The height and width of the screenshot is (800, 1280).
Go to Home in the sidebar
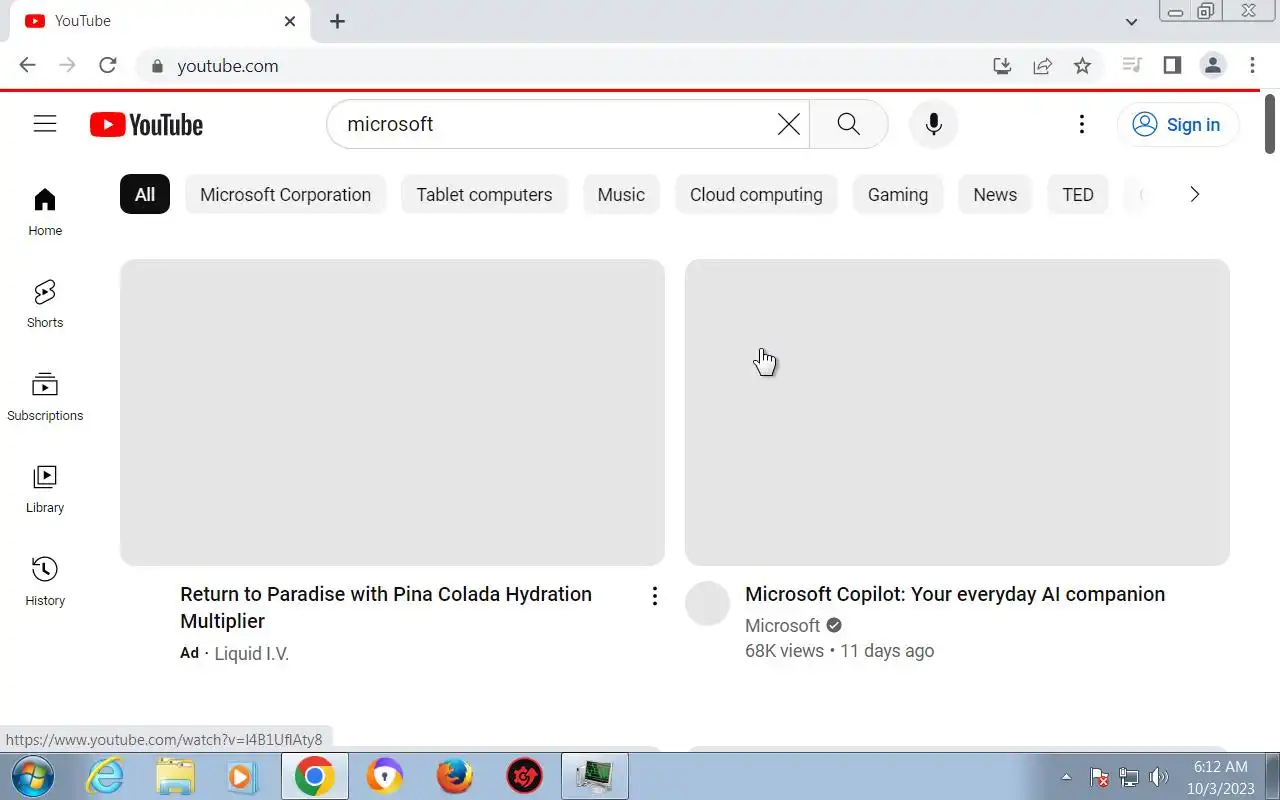[45, 212]
